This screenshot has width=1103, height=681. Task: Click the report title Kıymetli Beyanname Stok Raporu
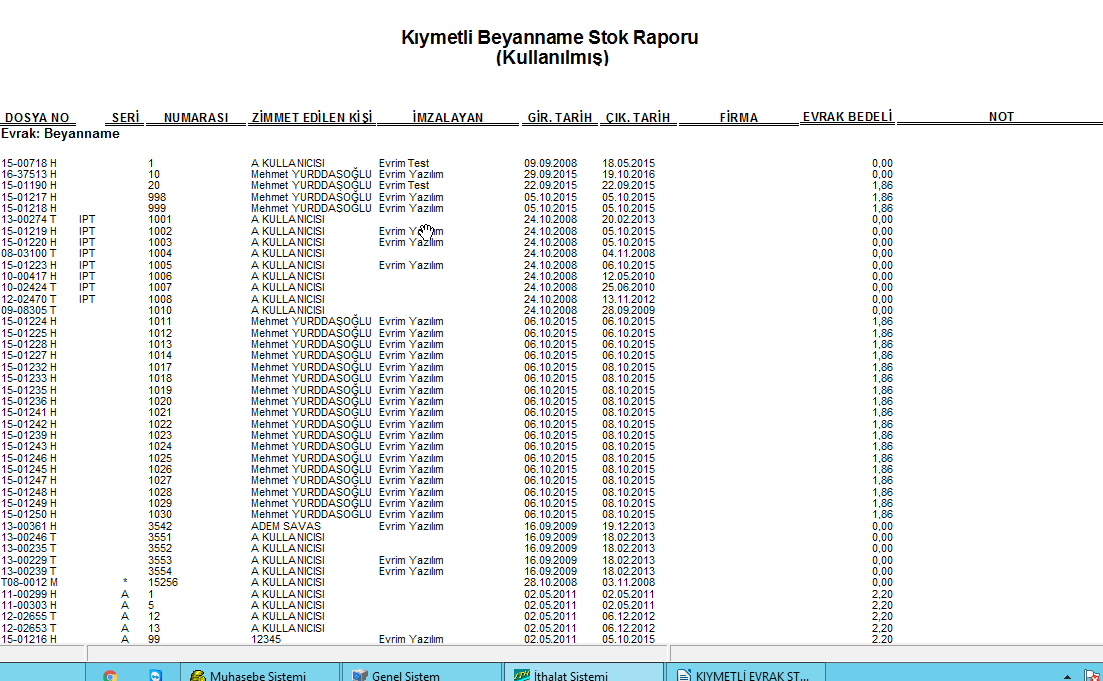(x=549, y=37)
